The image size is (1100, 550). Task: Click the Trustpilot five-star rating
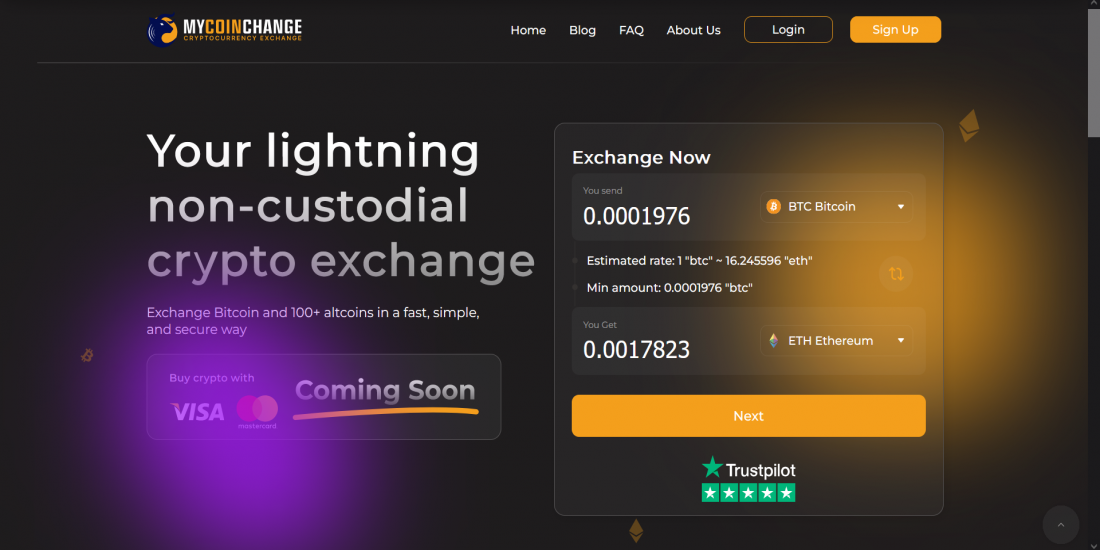pos(749,493)
